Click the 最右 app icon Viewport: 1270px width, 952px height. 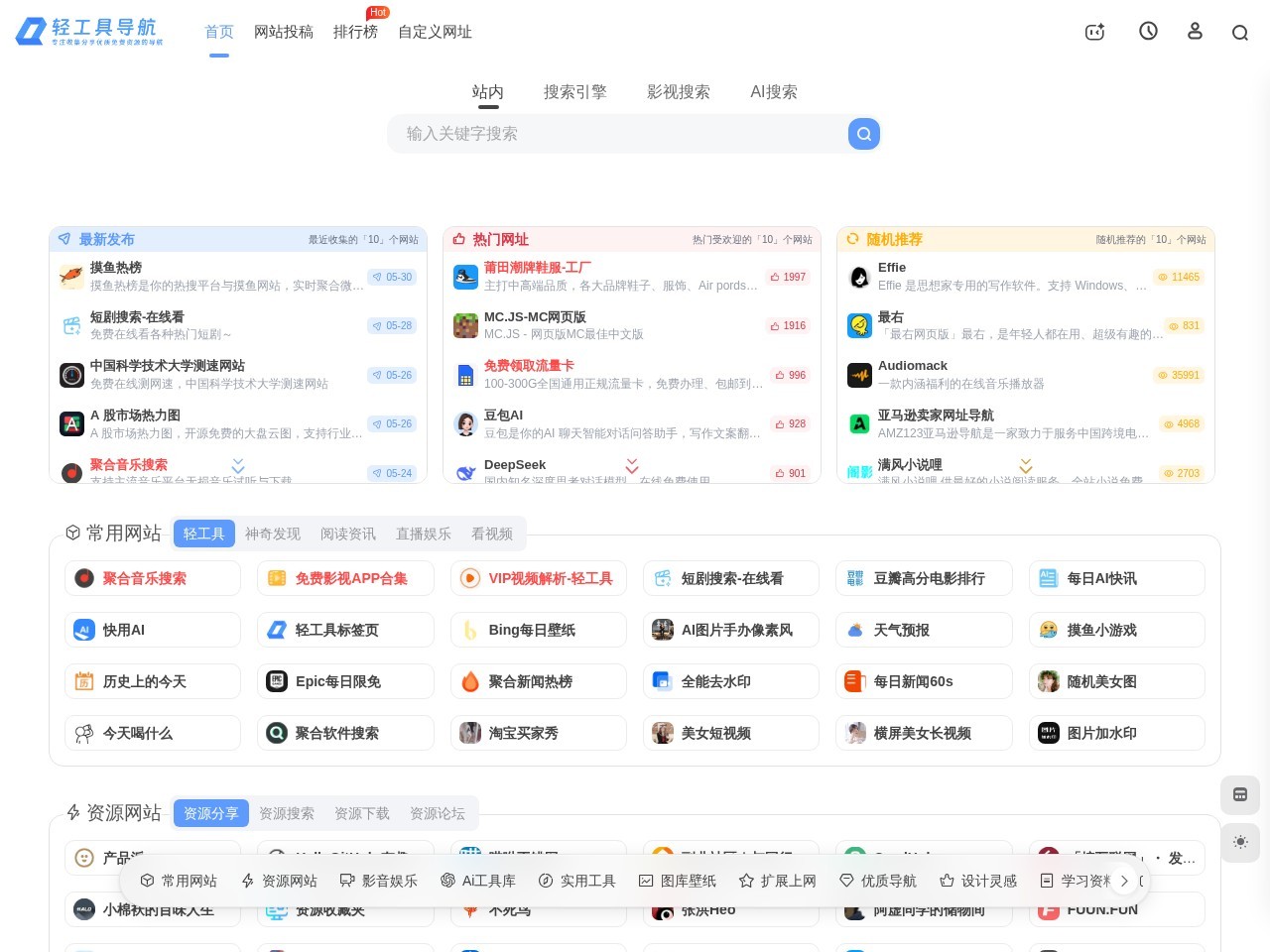tap(859, 325)
